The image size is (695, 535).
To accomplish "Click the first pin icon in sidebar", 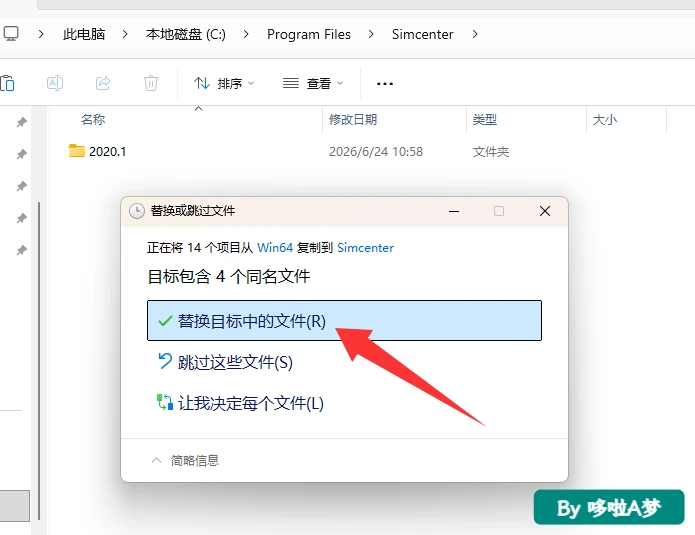I will [x=21, y=122].
